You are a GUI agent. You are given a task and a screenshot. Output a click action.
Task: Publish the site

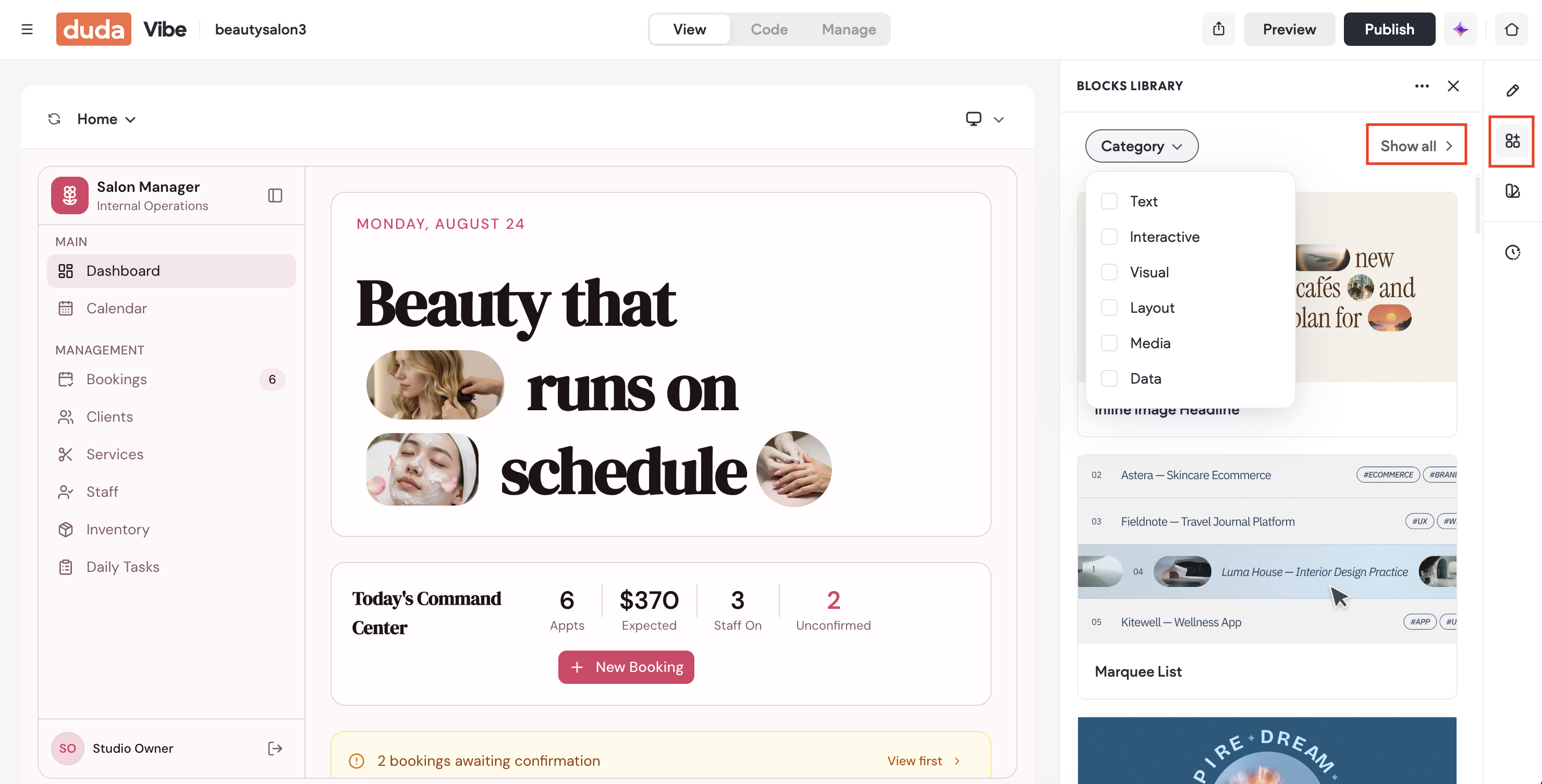click(x=1389, y=29)
